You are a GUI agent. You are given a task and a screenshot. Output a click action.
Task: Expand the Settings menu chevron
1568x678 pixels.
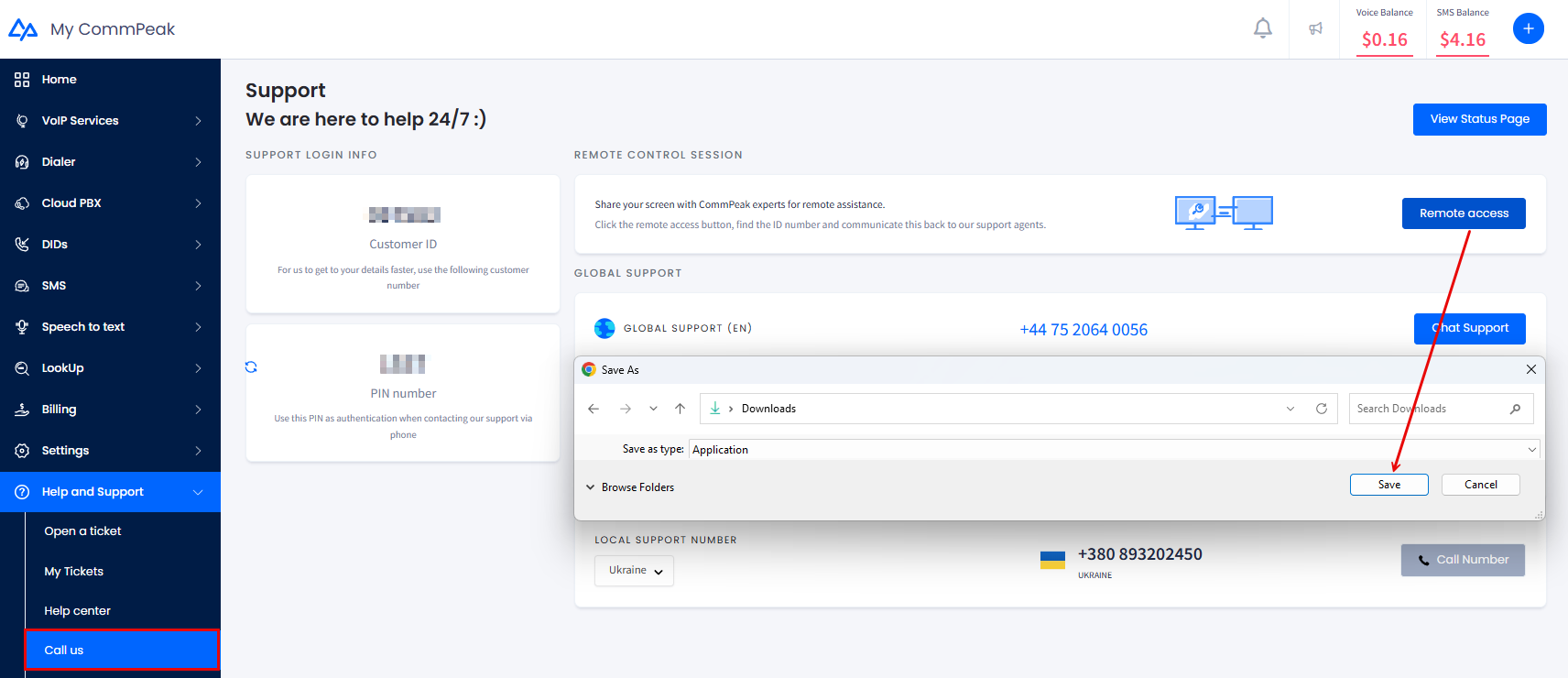tap(198, 451)
